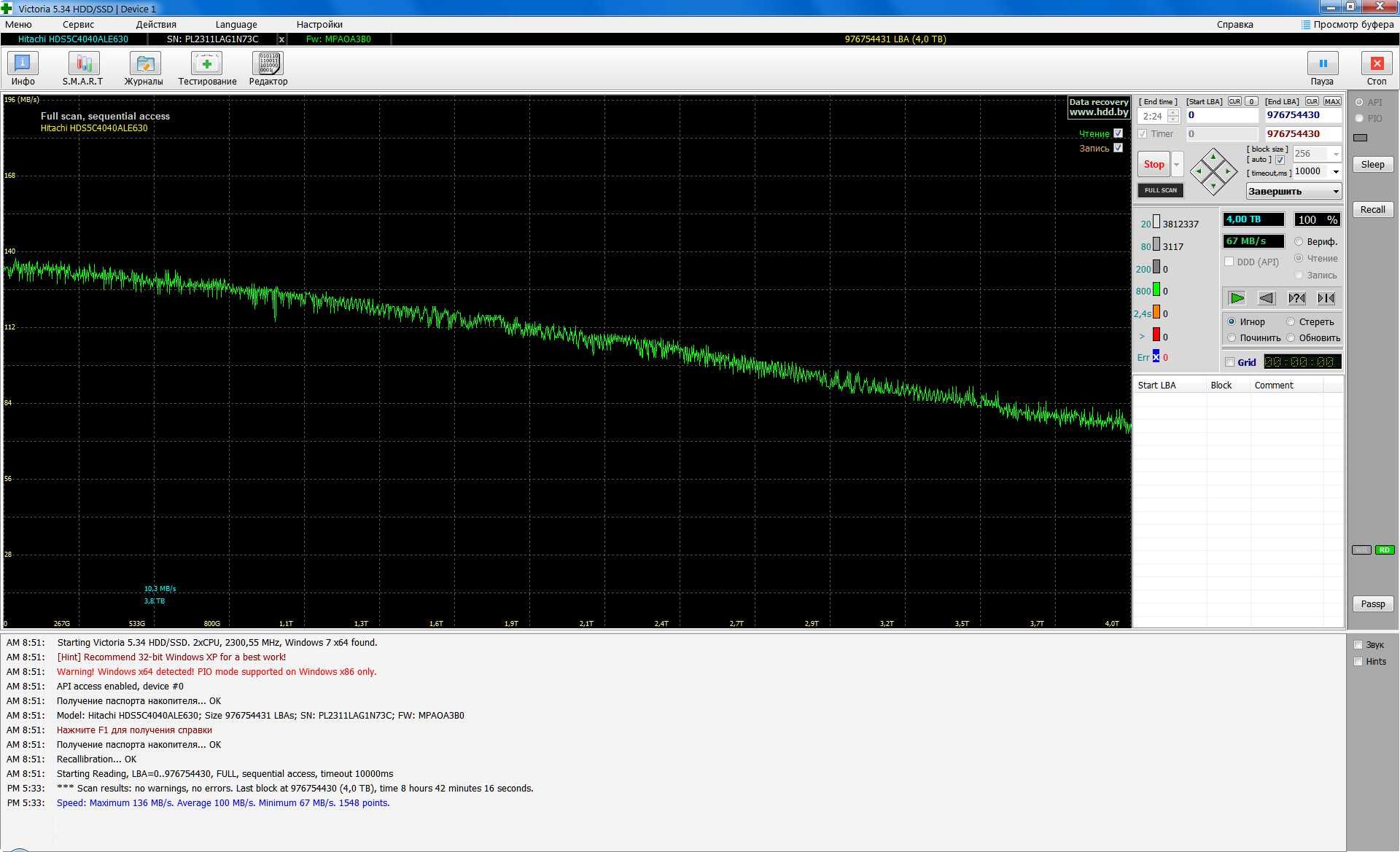Screen dimensions: 1400x852
Task: Click the reverse scan arrow button
Action: [x=1267, y=298]
